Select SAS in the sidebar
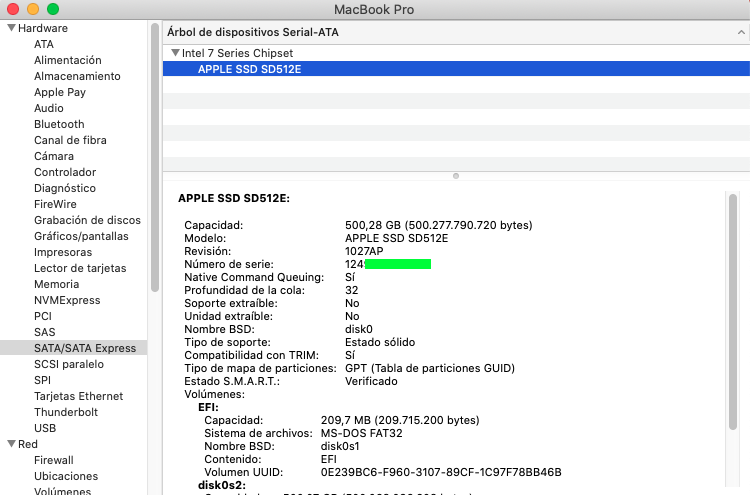Viewport: 750px width, 495px height. coord(44,332)
